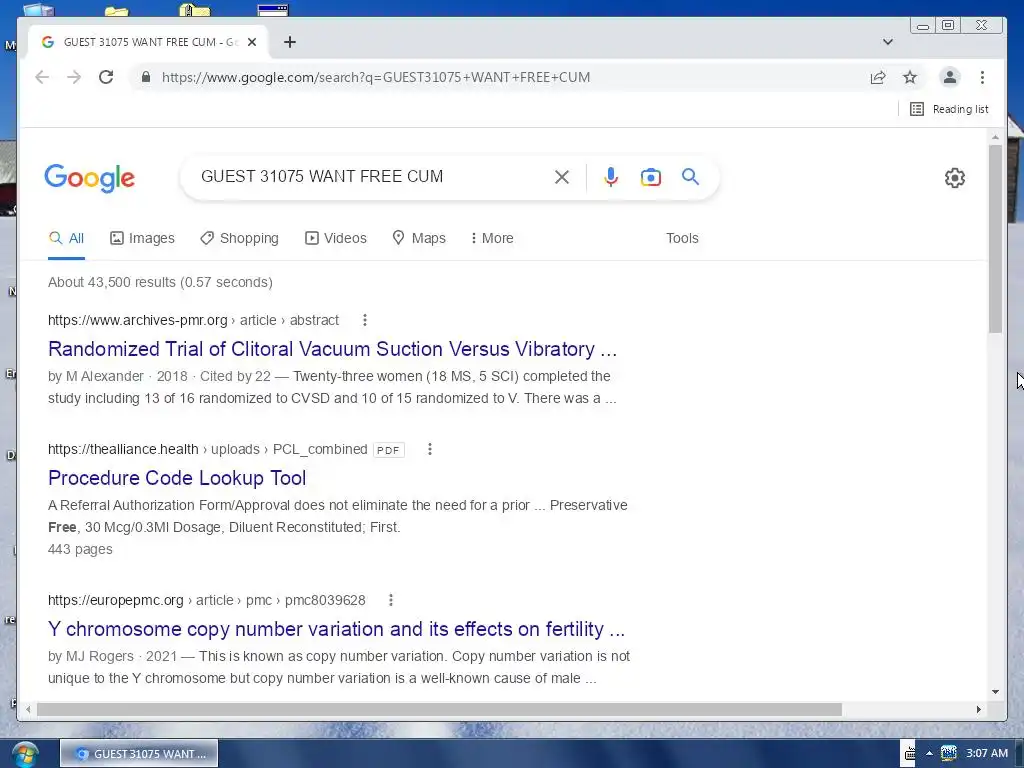Switch to Images results tab

point(142,238)
